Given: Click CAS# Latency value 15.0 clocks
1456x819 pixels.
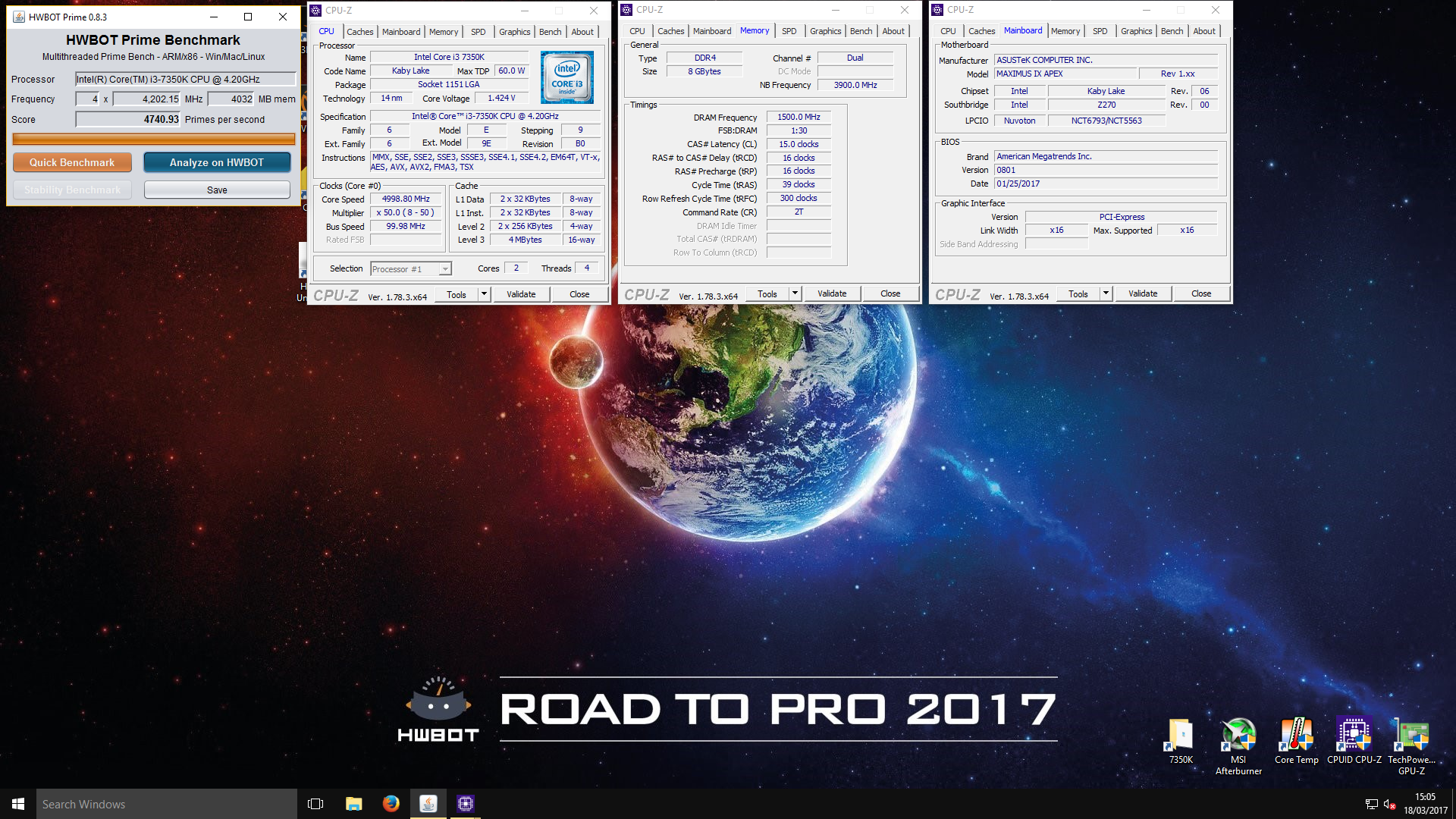Looking at the screenshot, I should click(x=799, y=144).
